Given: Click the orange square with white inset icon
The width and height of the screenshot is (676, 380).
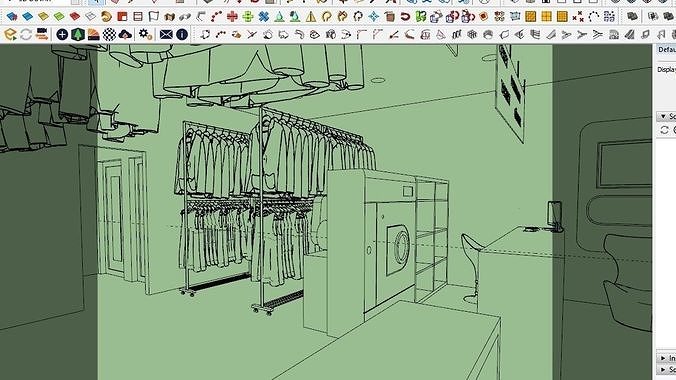Looking at the screenshot, I should point(122,17).
